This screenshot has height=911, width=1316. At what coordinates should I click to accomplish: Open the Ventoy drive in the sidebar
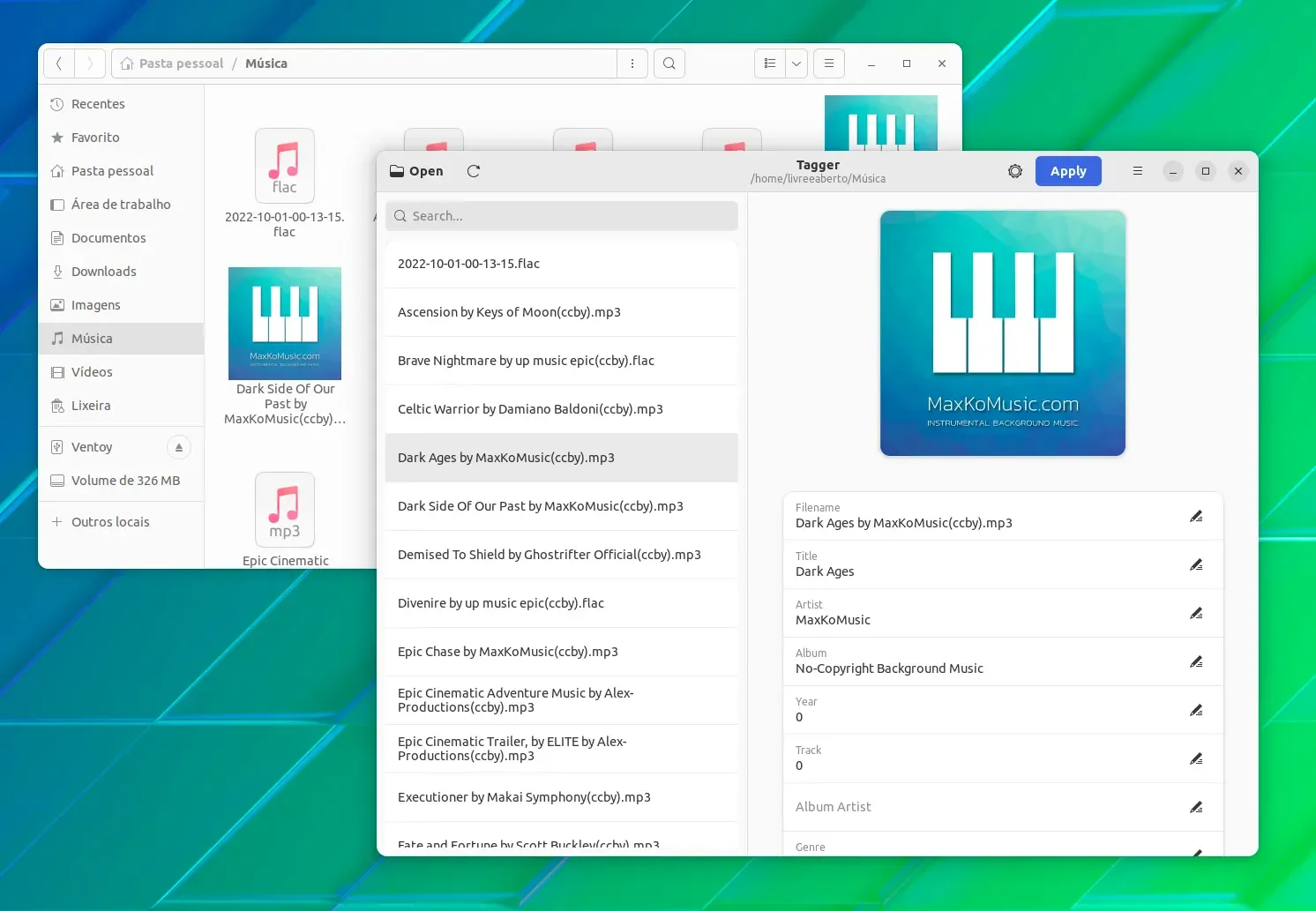point(101,447)
